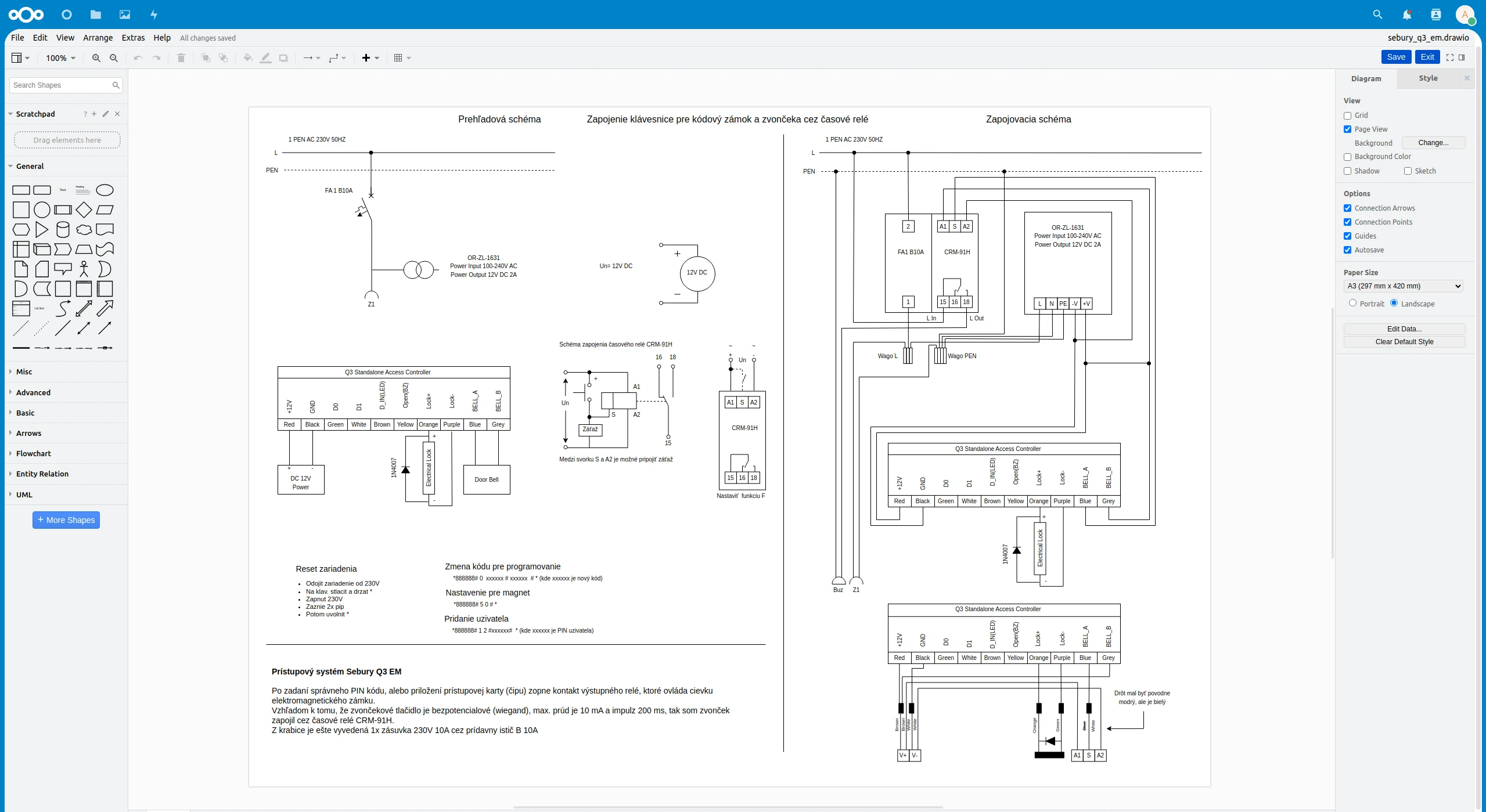Add to scratchpad with plus icon
1486x812 pixels.
point(94,114)
